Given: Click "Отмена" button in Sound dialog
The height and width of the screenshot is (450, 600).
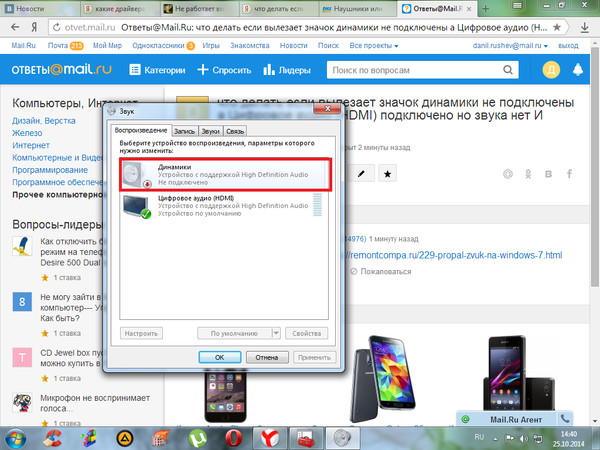Looking at the screenshot, I should pyautogui.click(x=267, y=357).
